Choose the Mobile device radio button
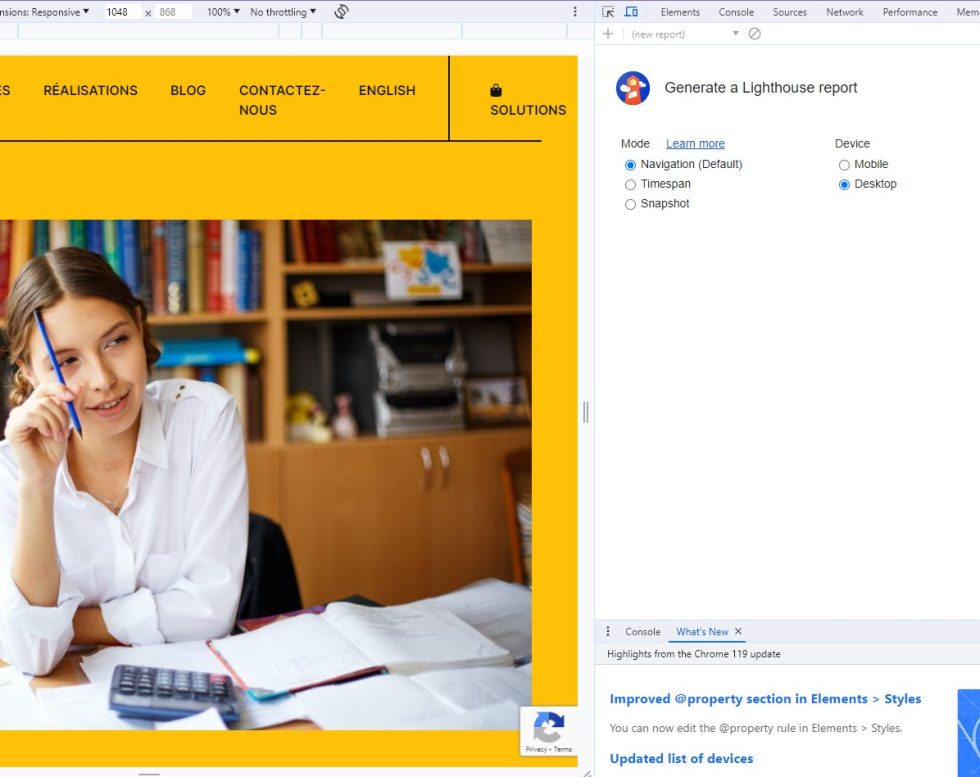The height and width of the screenshot is (777, 980). 844,165
